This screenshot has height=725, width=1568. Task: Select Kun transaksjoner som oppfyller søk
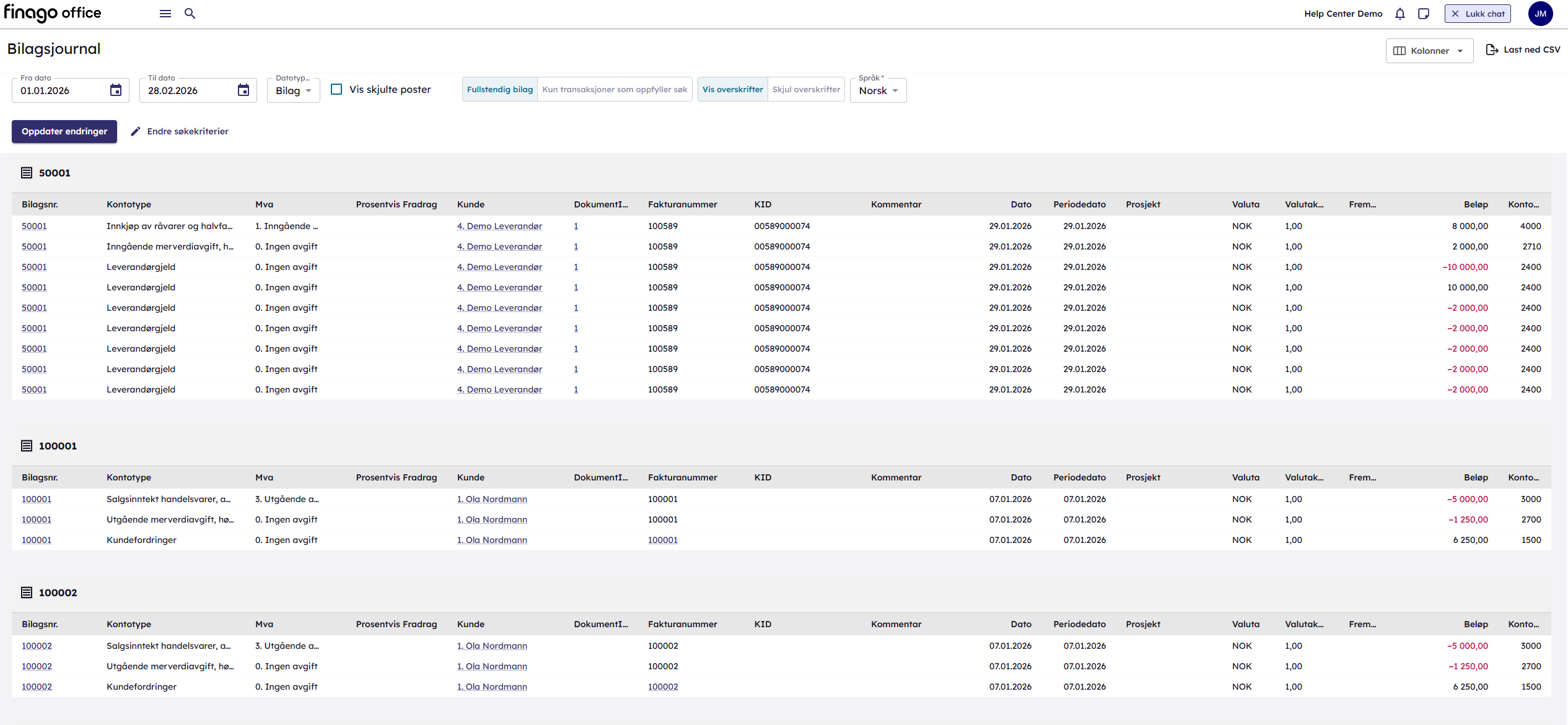614,89
